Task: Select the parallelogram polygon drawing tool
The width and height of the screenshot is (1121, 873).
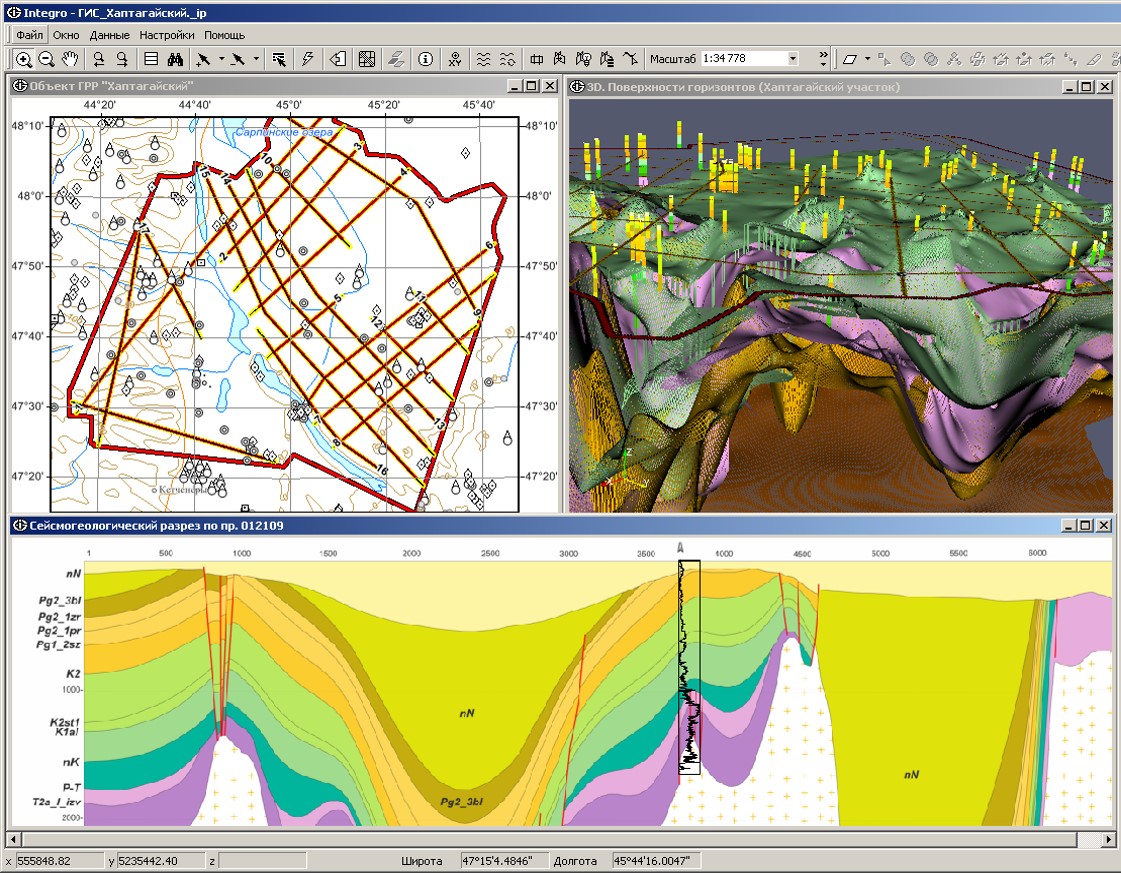Action: [850, 59]
